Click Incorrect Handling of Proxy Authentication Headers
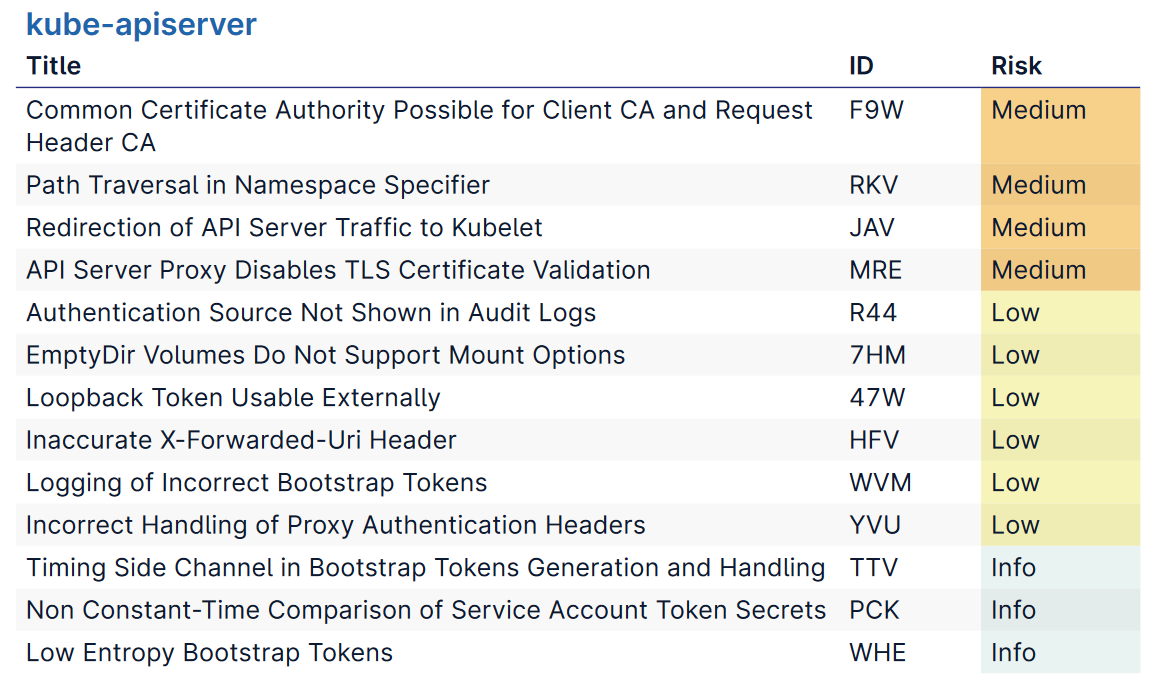 [x=336, y=525]
